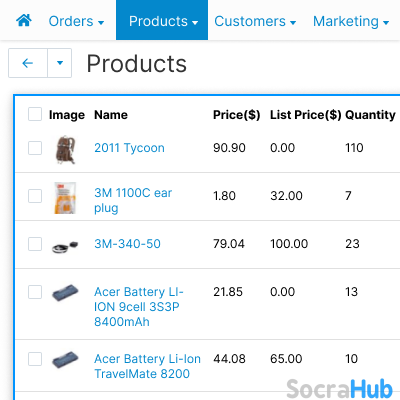Viewport: 400px width, 400px height.
Task: Toggle the select-all products checkbox
Action: pos(35,114)
